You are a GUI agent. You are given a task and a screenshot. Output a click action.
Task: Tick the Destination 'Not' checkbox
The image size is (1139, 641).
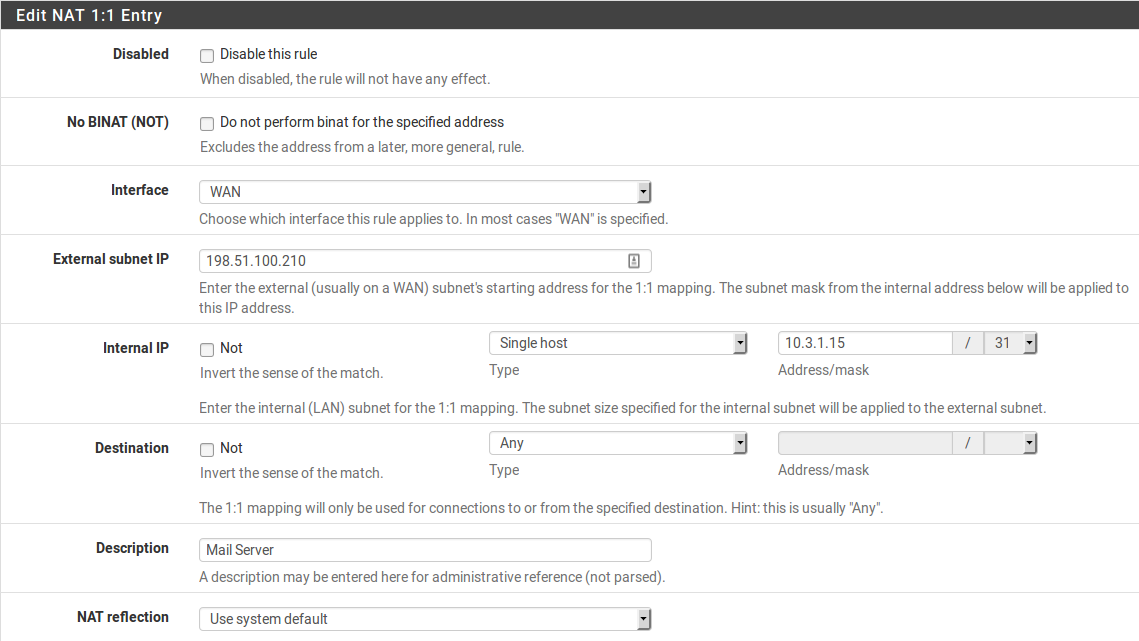tap(207, 450)
